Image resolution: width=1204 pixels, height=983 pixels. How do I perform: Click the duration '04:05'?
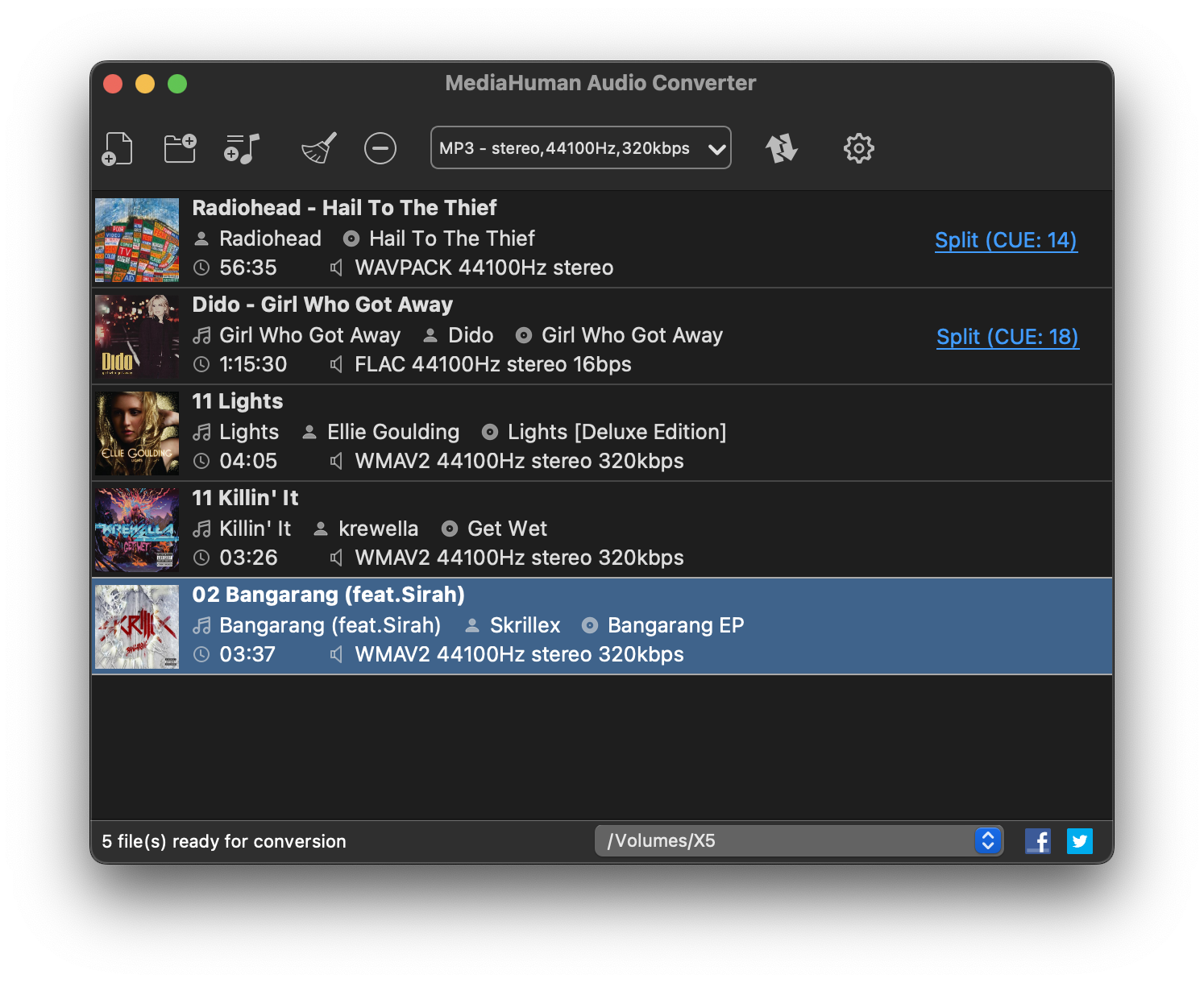[247, 461]
